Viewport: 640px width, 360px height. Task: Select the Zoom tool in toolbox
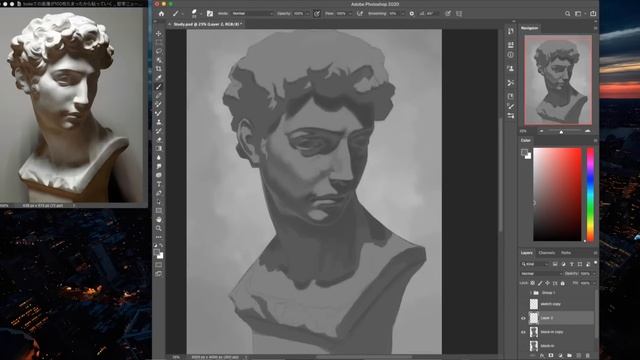tap(159, 228)
